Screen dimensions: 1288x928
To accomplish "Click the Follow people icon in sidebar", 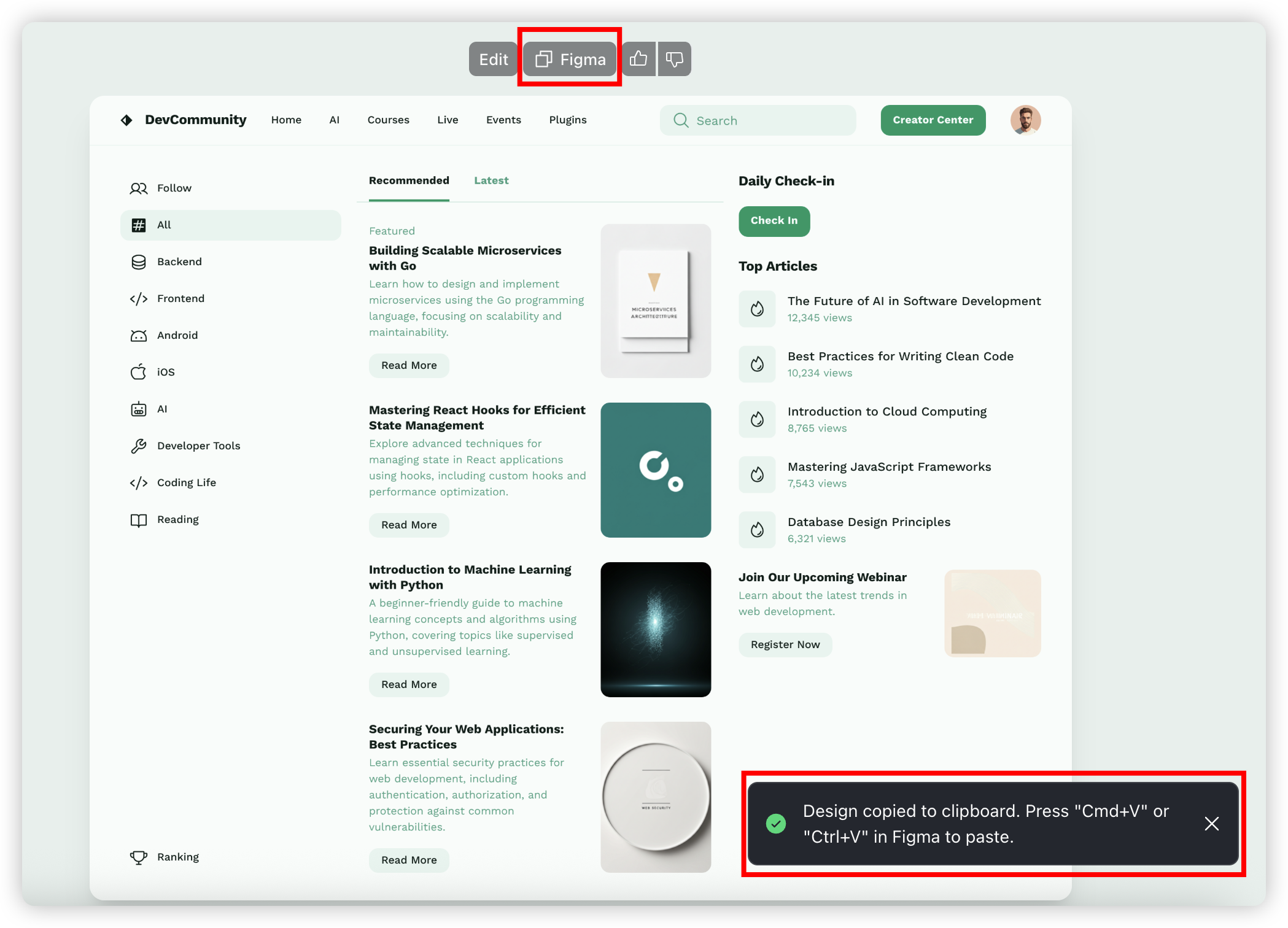I will pyautogui.click(x=139, y=188).
